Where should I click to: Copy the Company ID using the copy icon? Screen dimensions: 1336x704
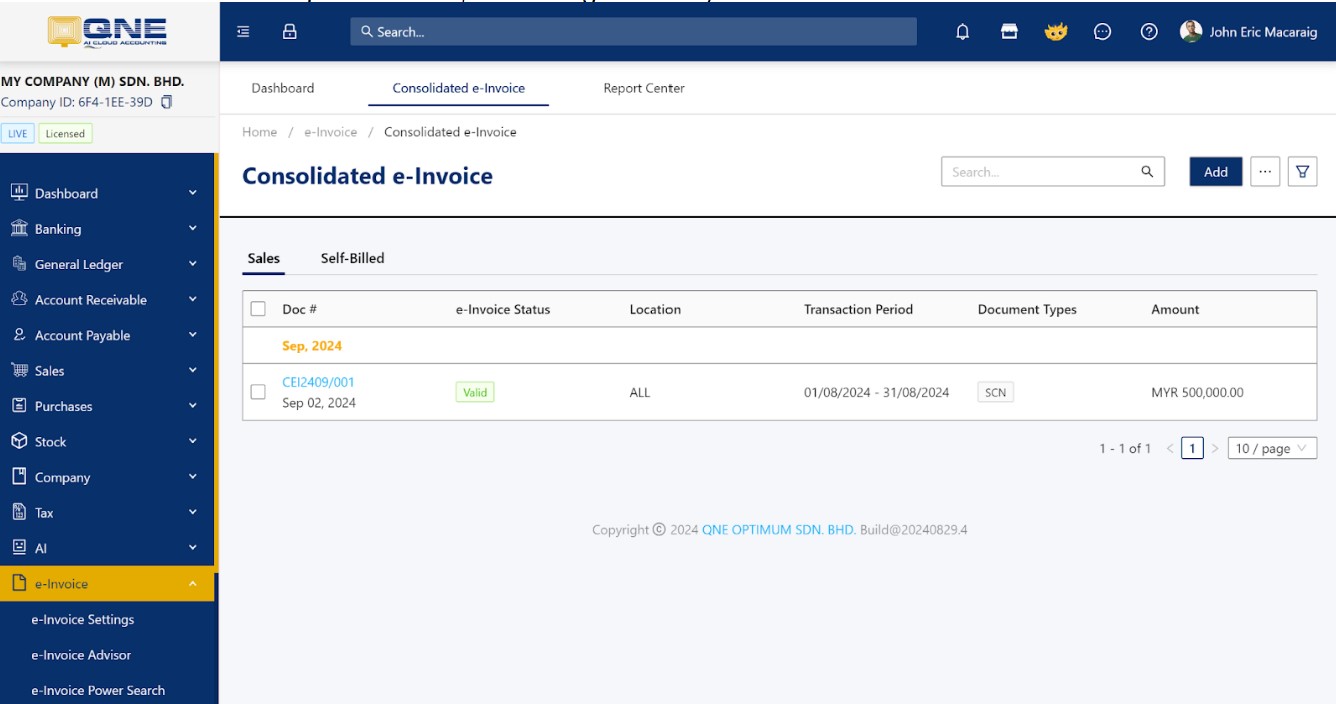click(x=166, y=101)
